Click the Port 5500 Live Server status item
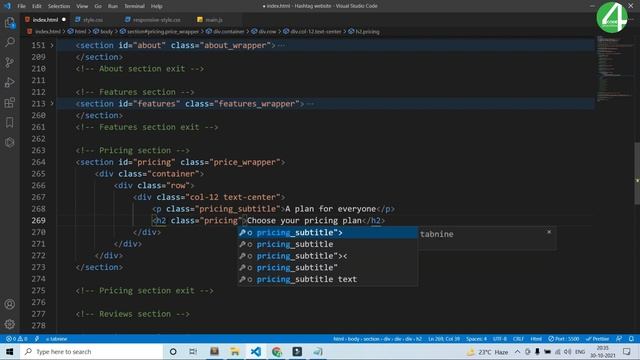This screenshot has height=360, width=640. point(564,339)
